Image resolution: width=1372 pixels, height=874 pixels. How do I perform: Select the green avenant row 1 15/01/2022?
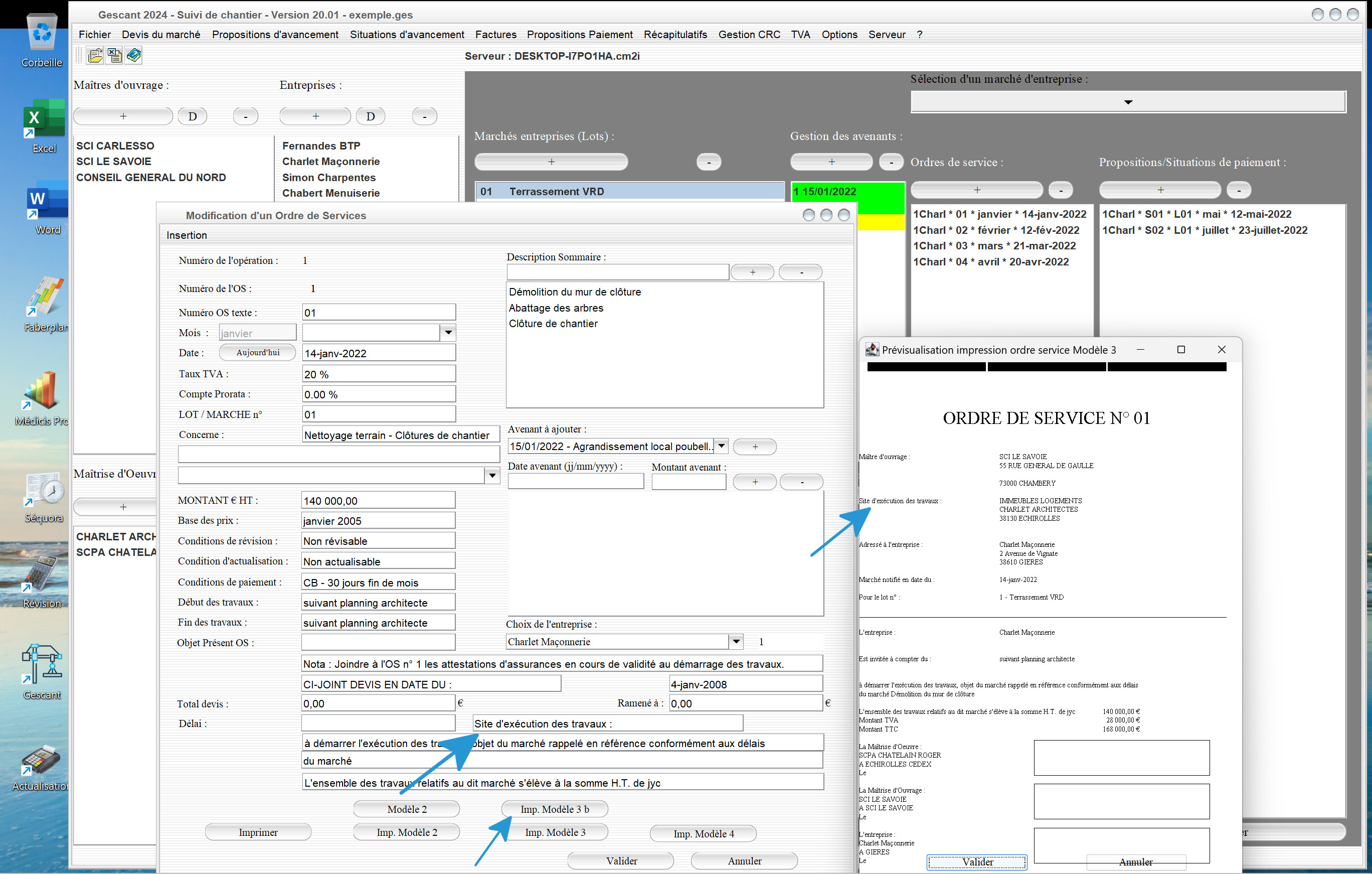[x=847, y=191]
